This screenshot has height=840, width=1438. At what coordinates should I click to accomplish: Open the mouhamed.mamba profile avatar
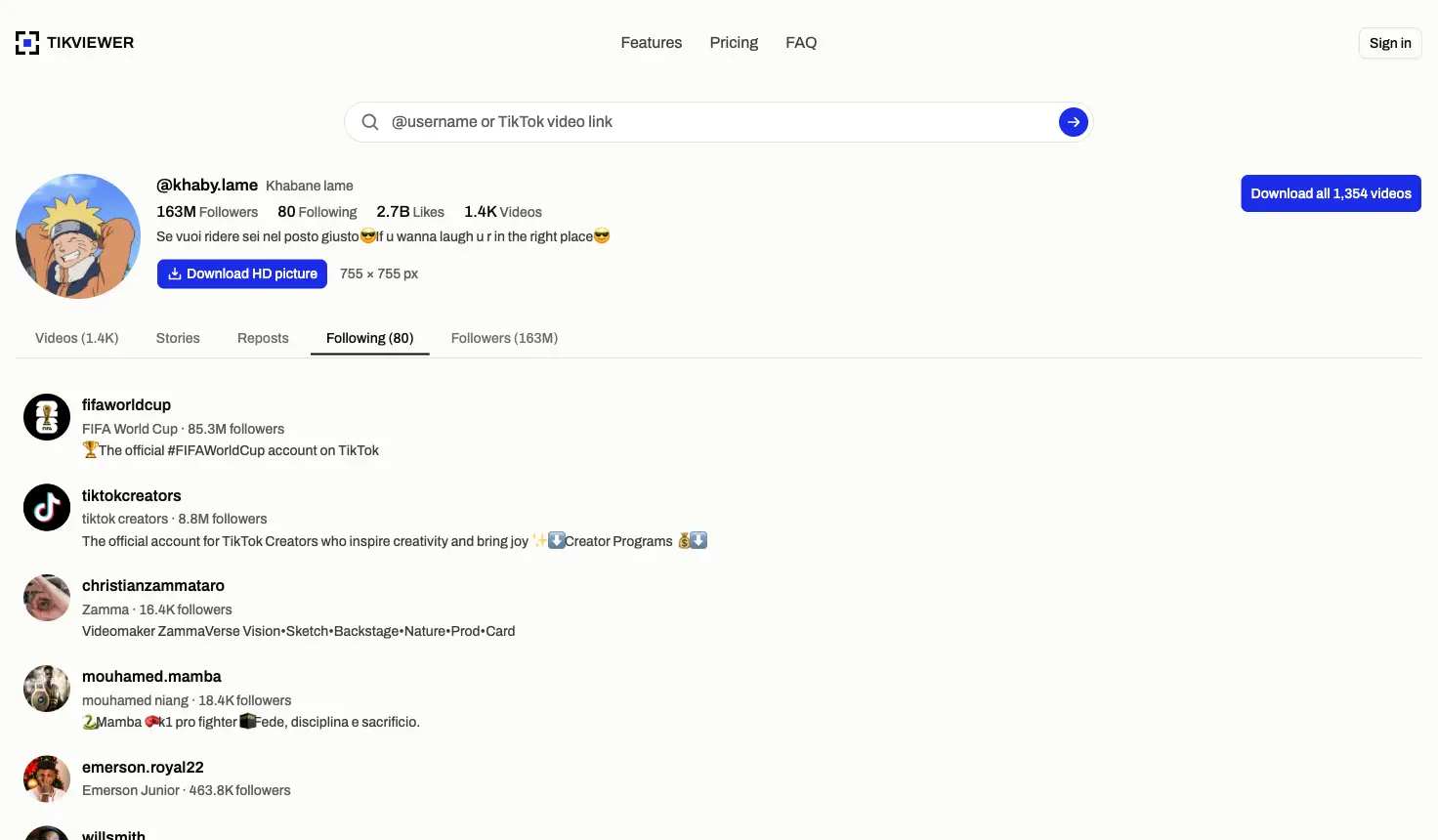(x=47, y=689)
